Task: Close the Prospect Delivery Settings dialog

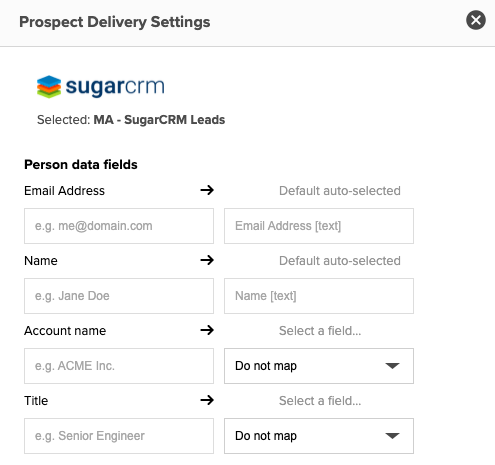Action: (476, 20)
